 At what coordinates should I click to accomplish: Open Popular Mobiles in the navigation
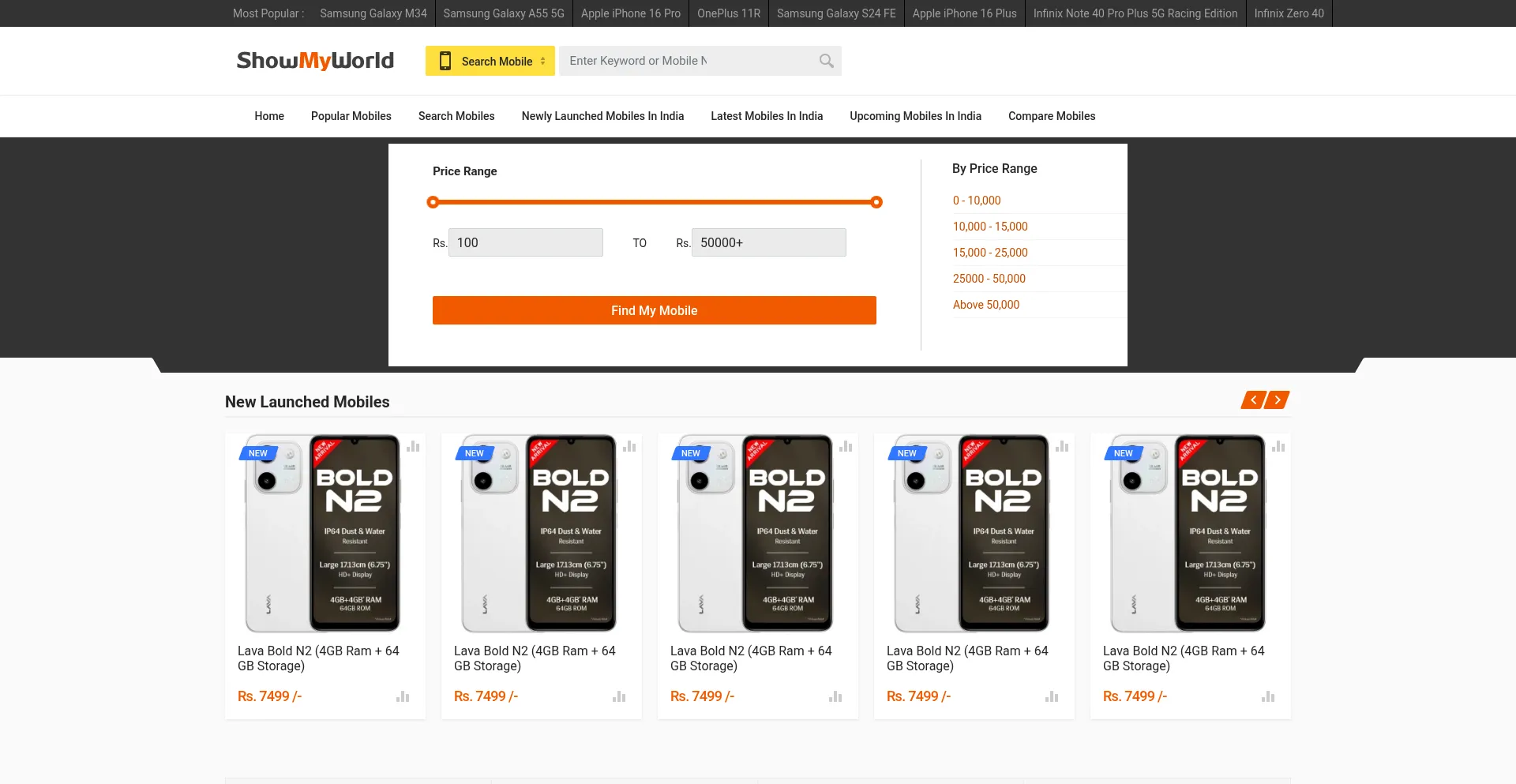tap(351, 116)
